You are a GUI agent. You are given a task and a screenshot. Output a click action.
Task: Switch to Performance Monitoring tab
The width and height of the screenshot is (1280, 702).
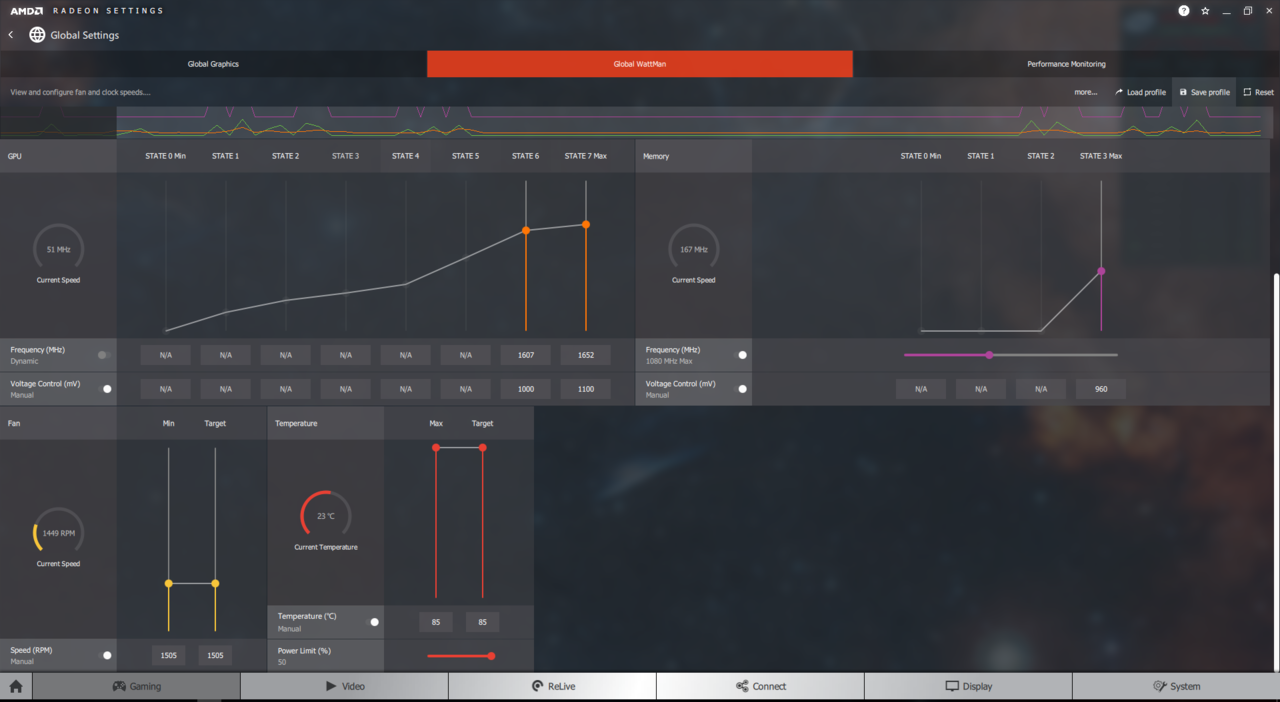pos(1066,64)
